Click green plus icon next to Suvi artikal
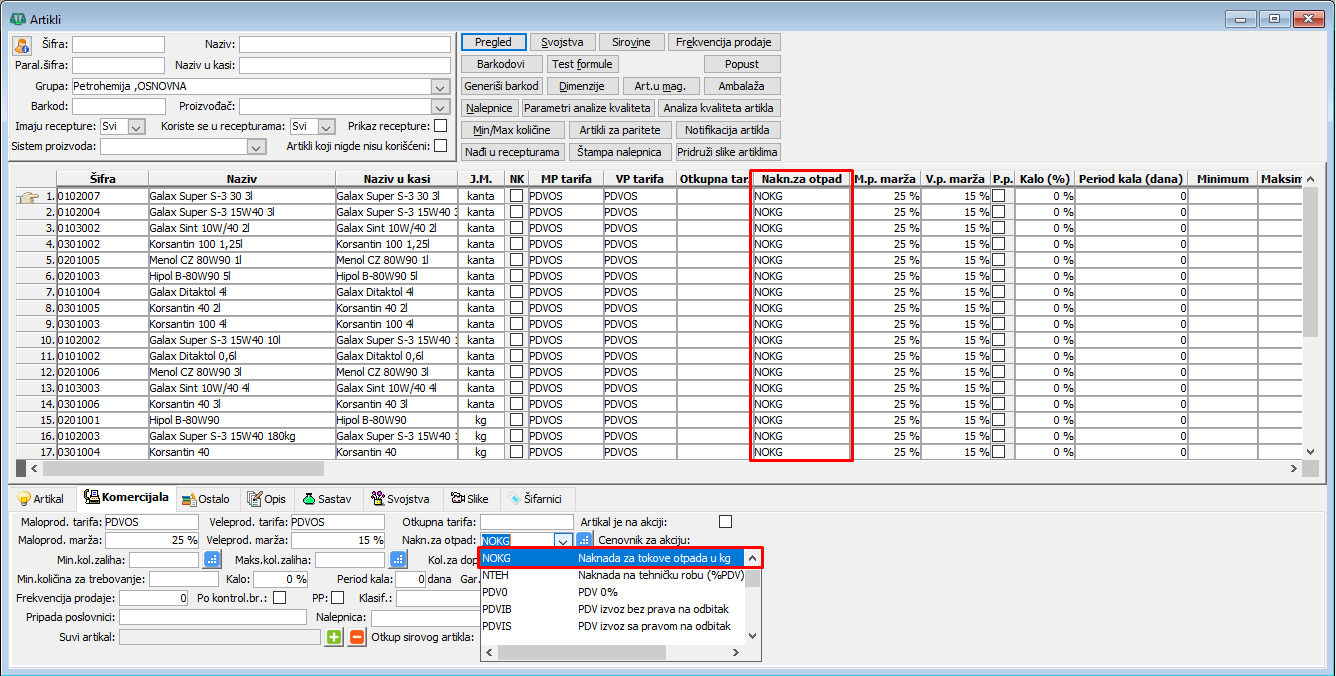The image size is (1336, 676). 335,637
